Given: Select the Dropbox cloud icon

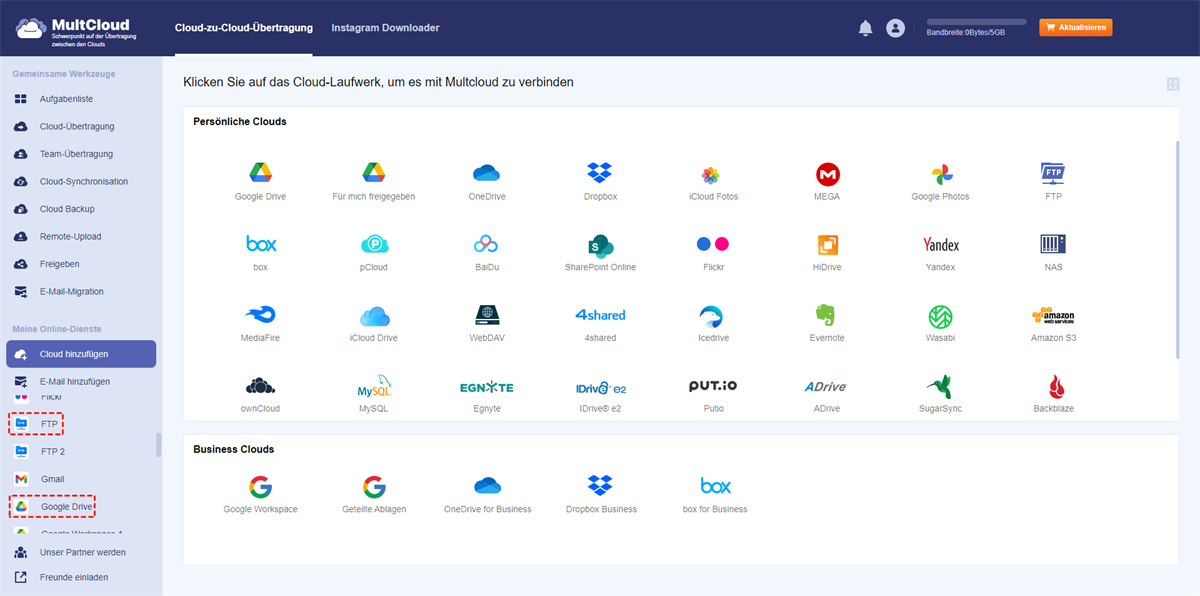Looking at the screenshot, I should (x=600, y=181).
